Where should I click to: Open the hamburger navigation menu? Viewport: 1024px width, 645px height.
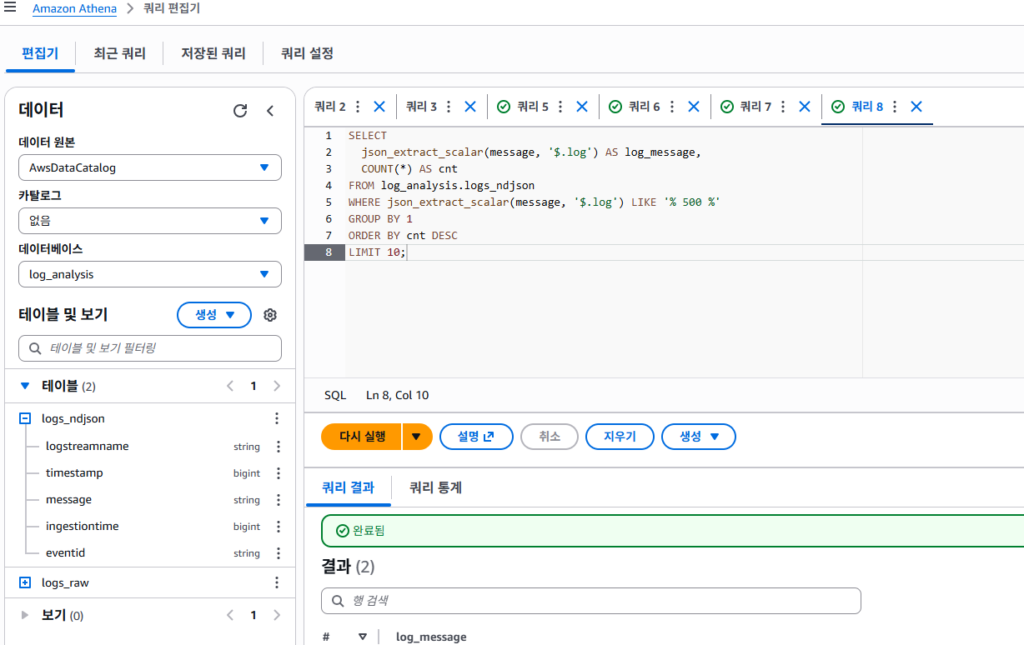click(10, 8)
